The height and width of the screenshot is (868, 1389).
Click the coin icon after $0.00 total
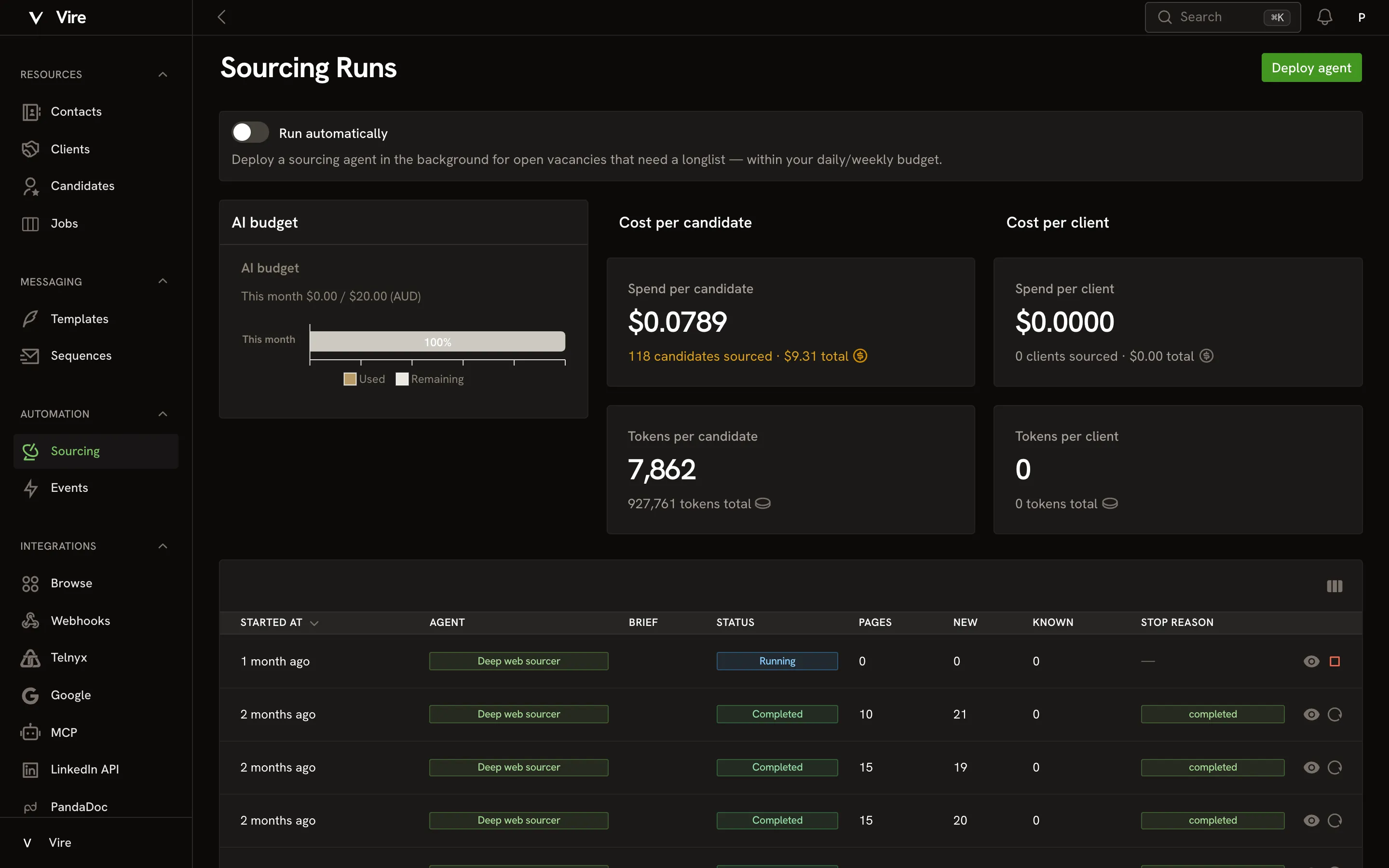point(1207,356)
